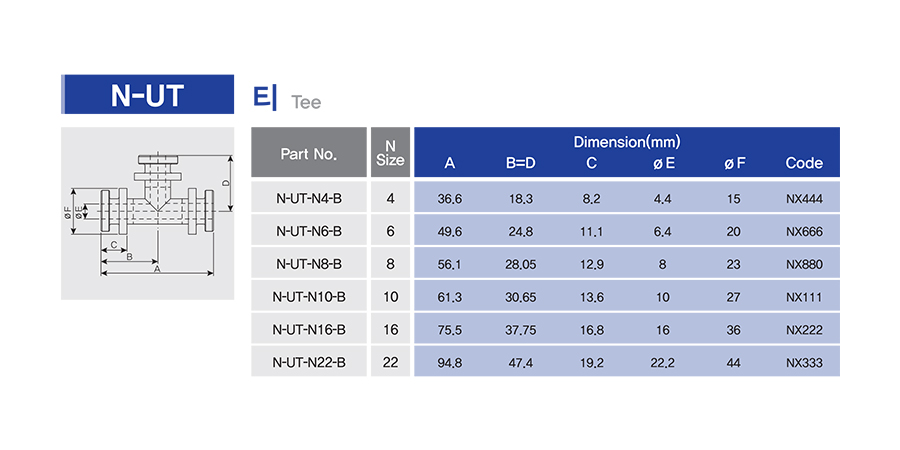Screen dimensions: 900x450
Task: Select part number N-UT-N4-B
Action: click(x=309, y=199)
